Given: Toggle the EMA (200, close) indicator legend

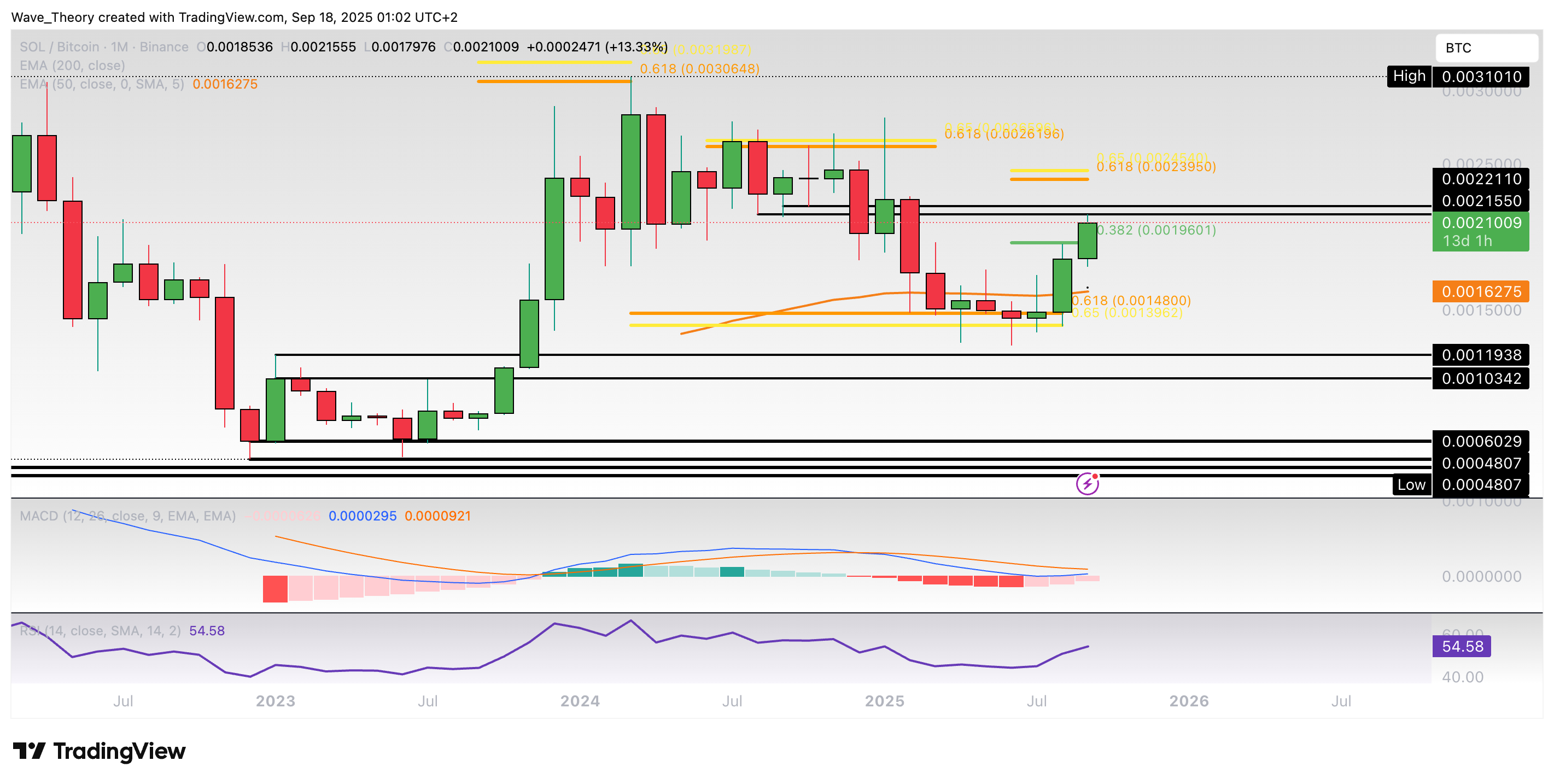Looking at the screenshot, I should pos(72,65).
